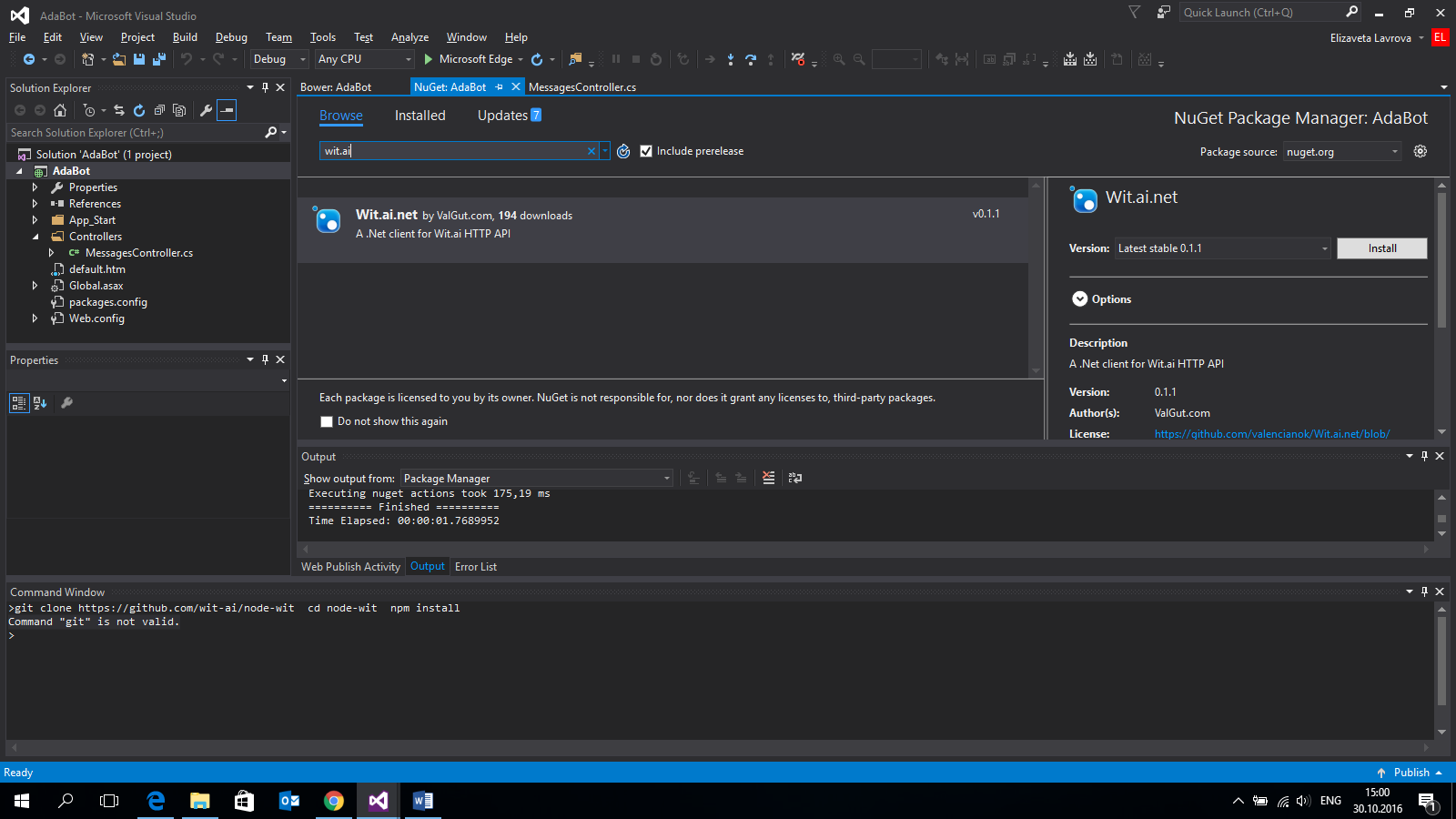Click Sync with Active Document icon

(x=119, y=110)
